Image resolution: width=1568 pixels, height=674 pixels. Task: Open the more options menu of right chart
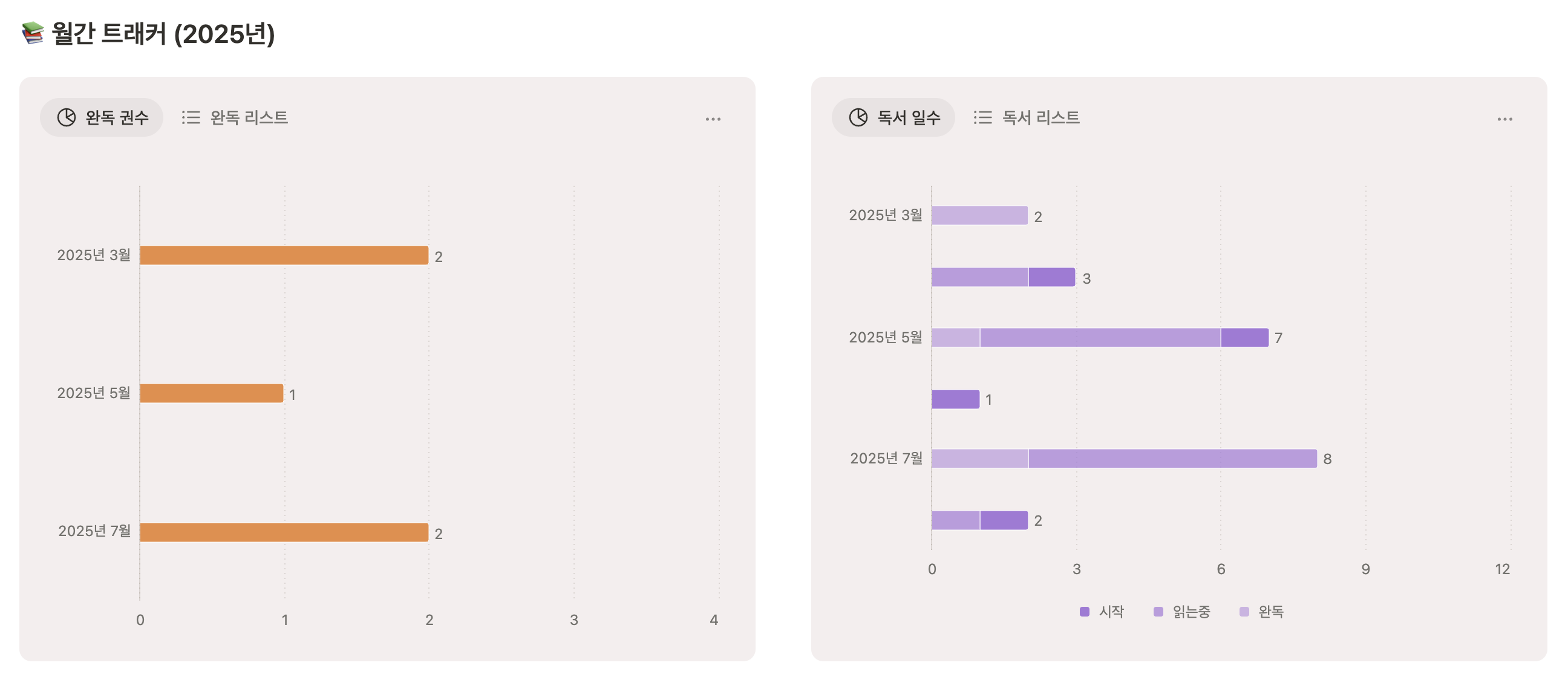point(1504,119)
